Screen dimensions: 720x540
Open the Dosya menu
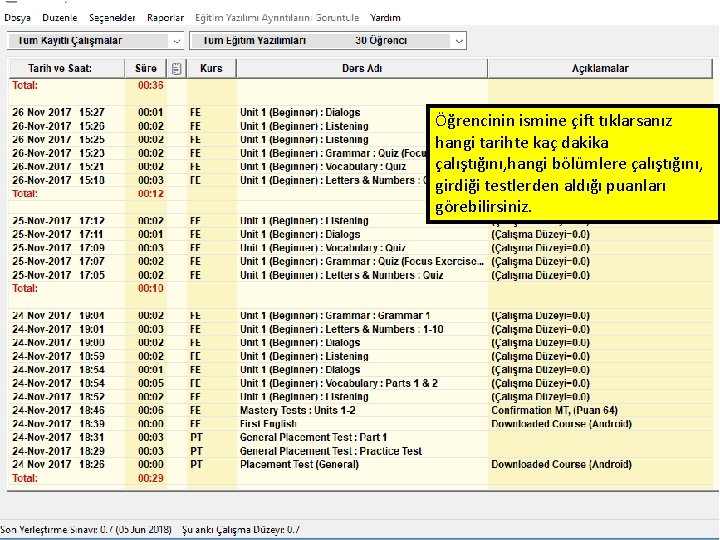click(17, 18)
